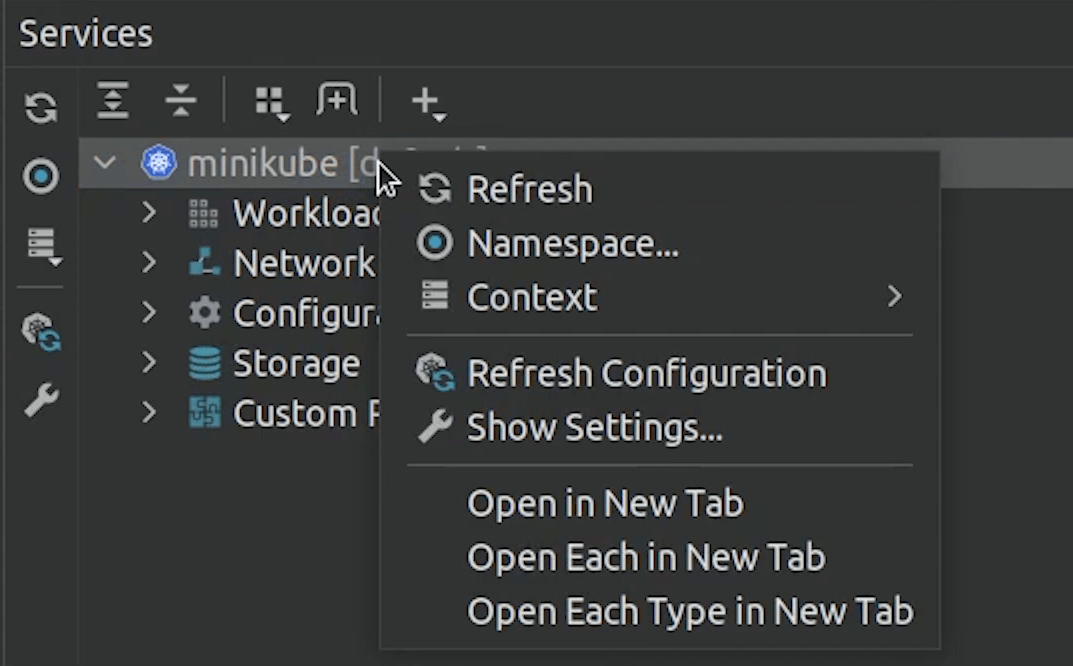The width and height of the screenshot is (1073, 666).
Task: Open the Group By toolbar dropdown
Action: (270, 102)
